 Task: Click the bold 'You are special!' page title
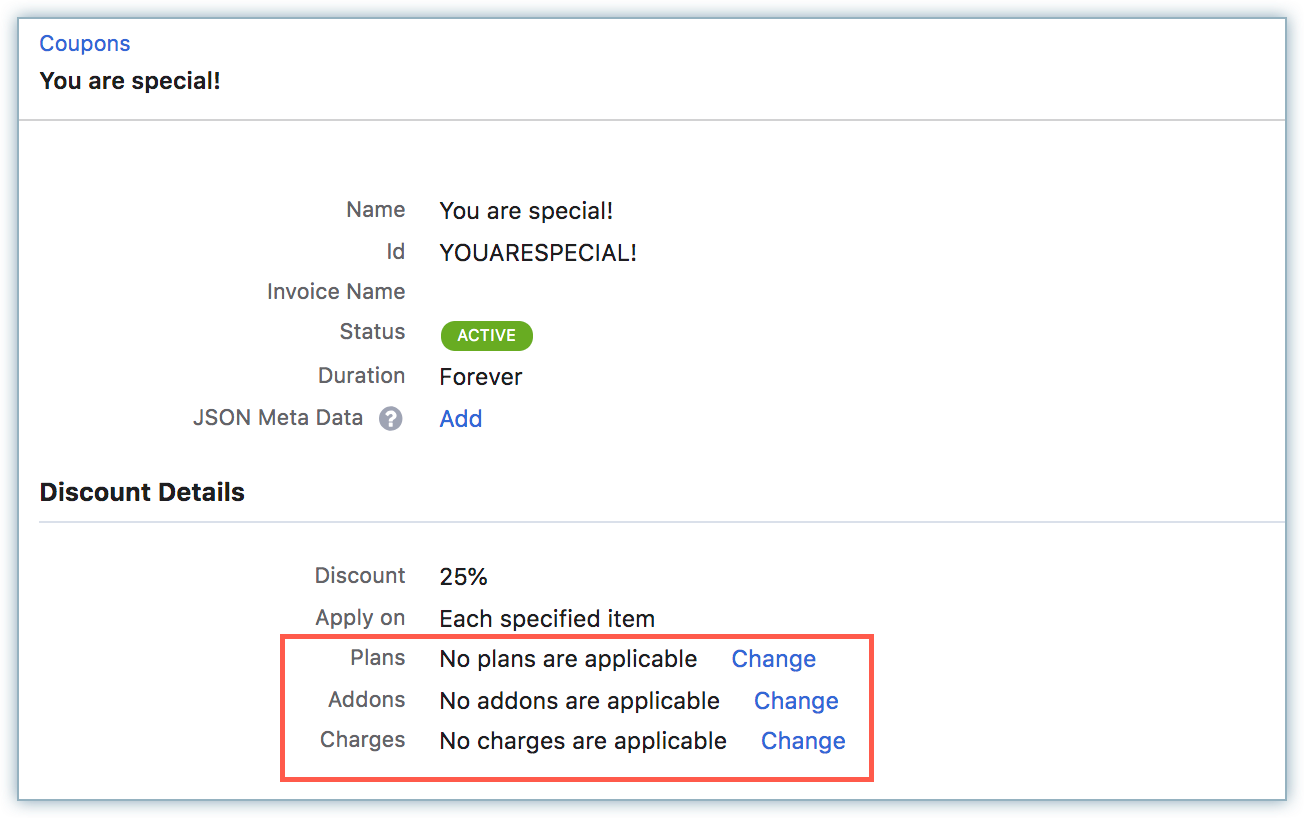click(130, 81)
